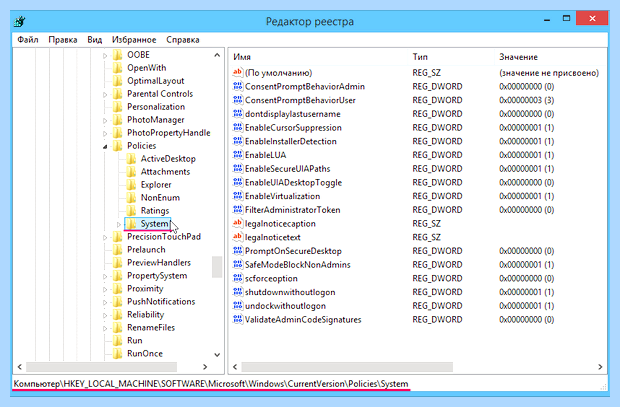620x407 pixels.
Task: Collapse the Policies key
Action: point(105,147)
